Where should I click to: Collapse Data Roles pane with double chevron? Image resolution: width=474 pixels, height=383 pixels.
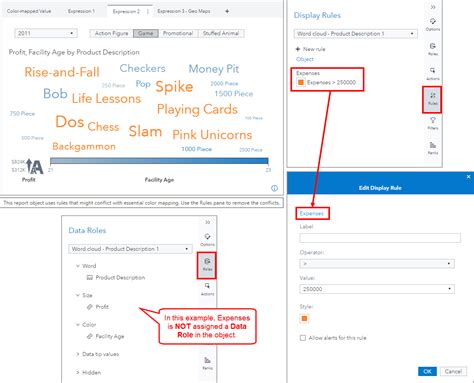tap(207, 222)
